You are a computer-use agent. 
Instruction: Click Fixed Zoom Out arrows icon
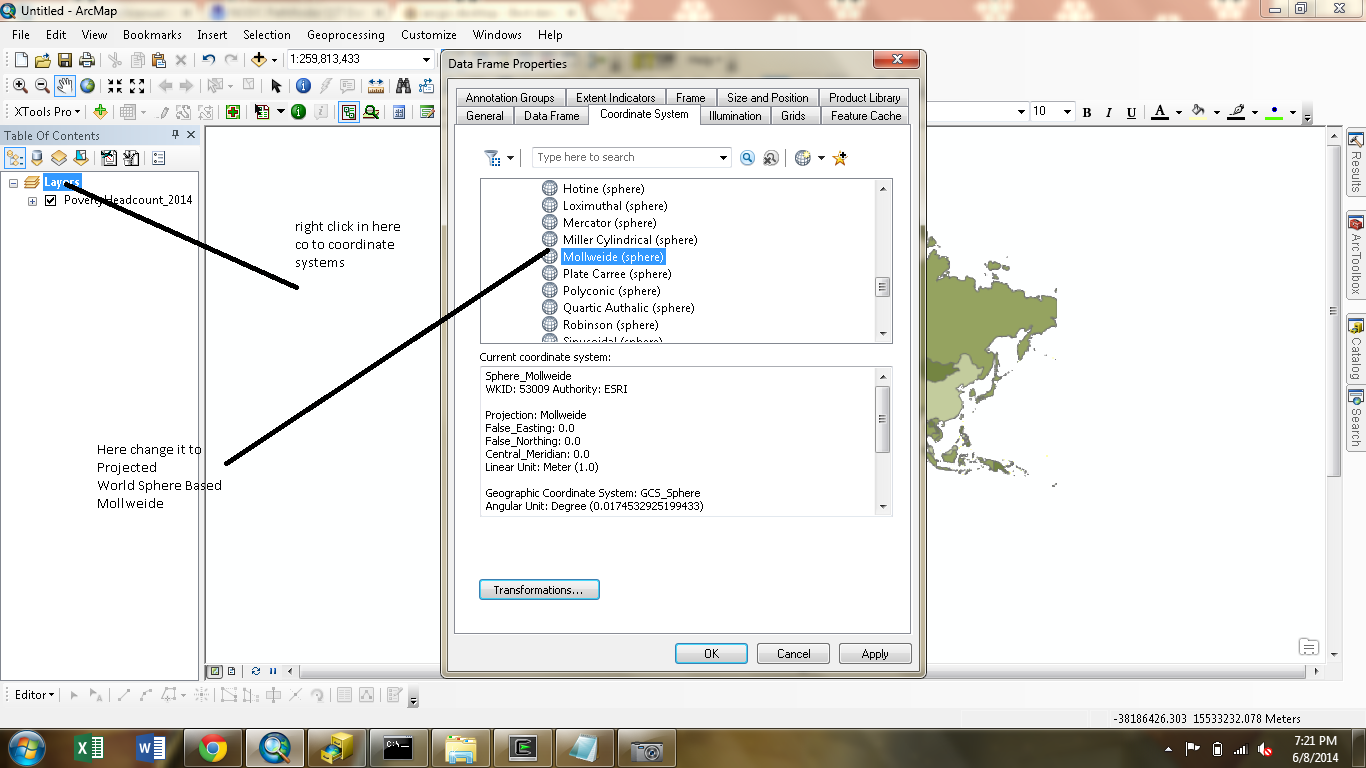[137, 86]
